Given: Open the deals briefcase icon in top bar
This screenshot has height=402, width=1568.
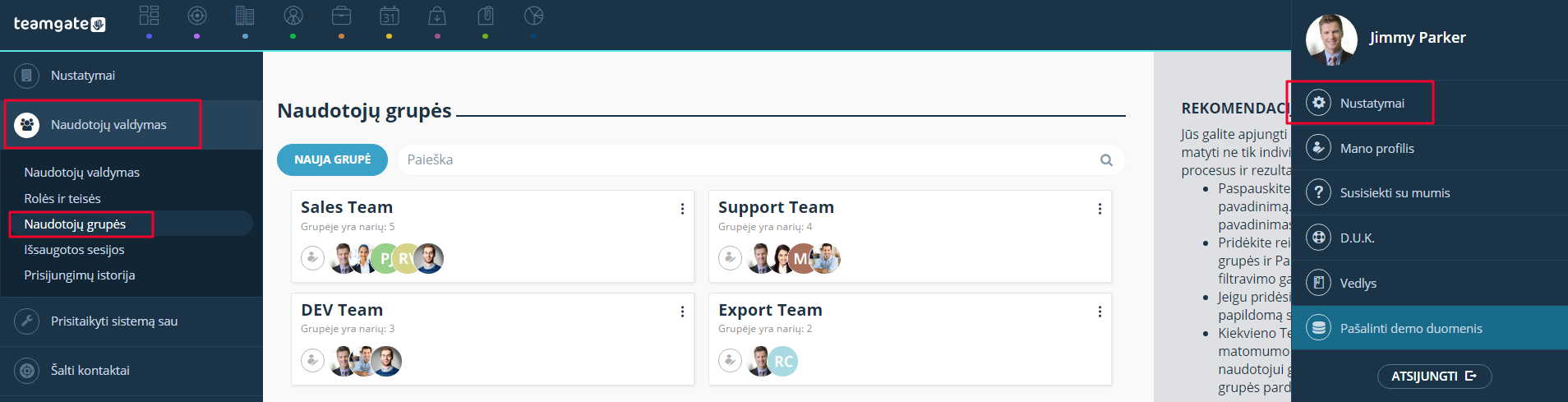Looking at the screenshot, I should pyautogui.click(x=341, y=16).
